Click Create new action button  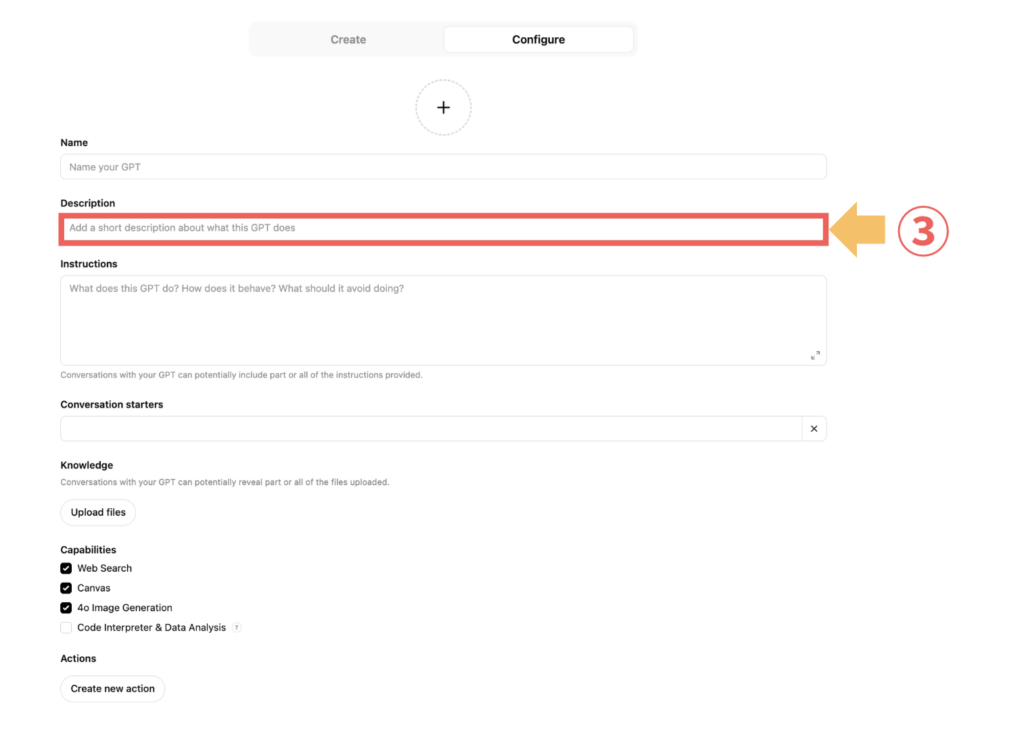(112, 688)
